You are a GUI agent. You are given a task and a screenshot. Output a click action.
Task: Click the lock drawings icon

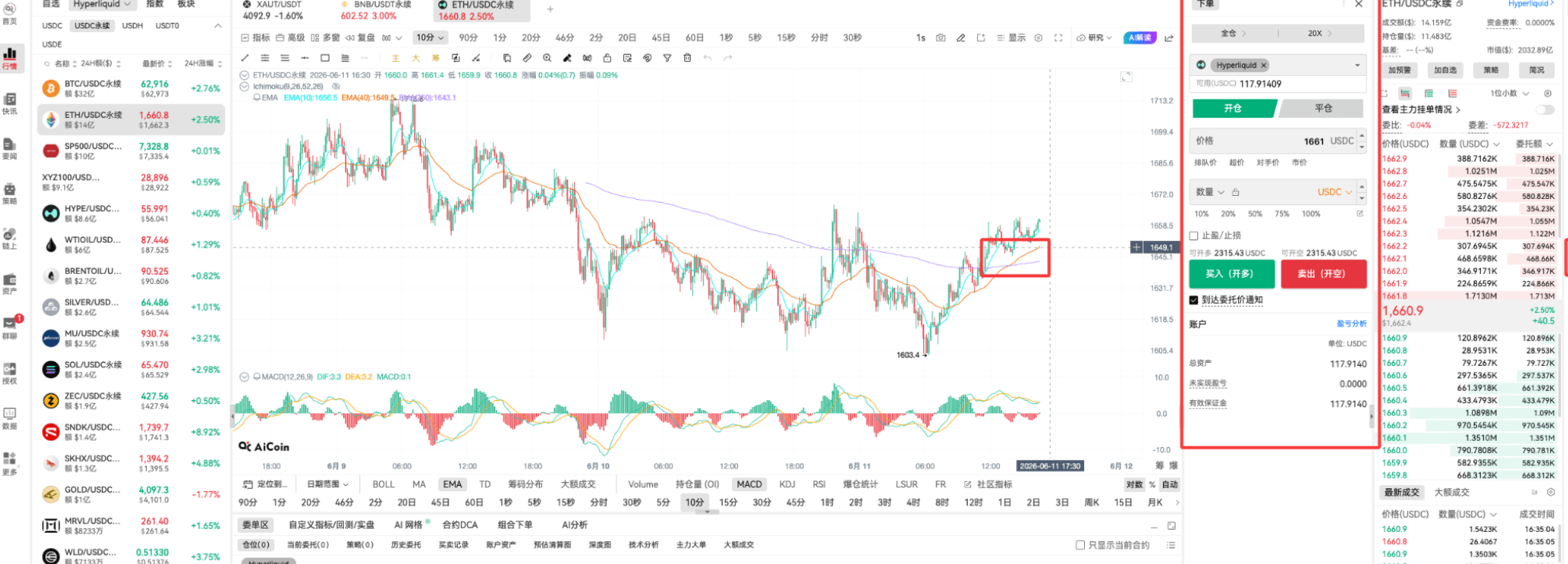(607, 58)
